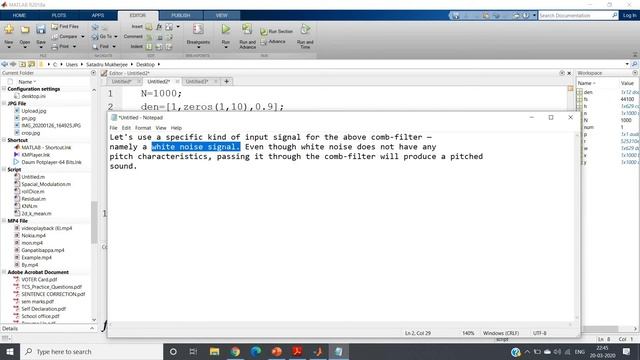Open Notepad Help menu
The image size is (640, 360).
point(176,128)
